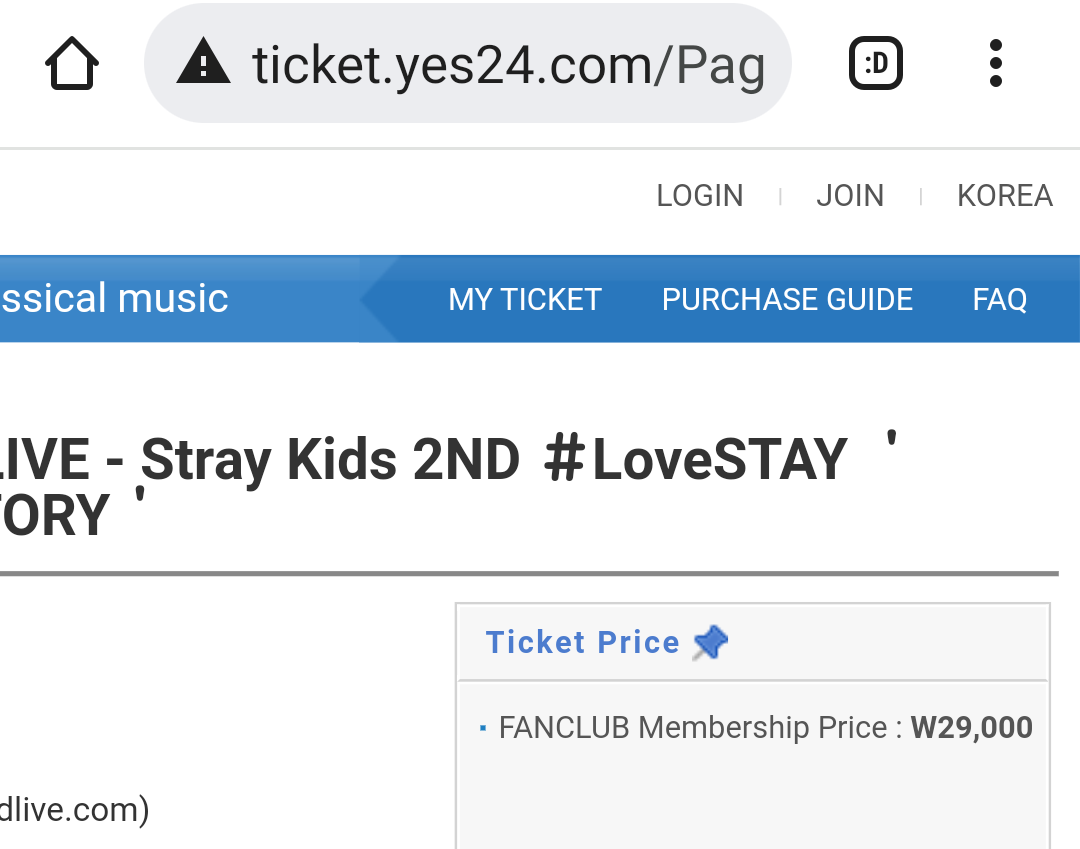Image resolution: width=1080 pixels, height=849 pixels.
Task: Click the JOIN link
Action: 850,196
